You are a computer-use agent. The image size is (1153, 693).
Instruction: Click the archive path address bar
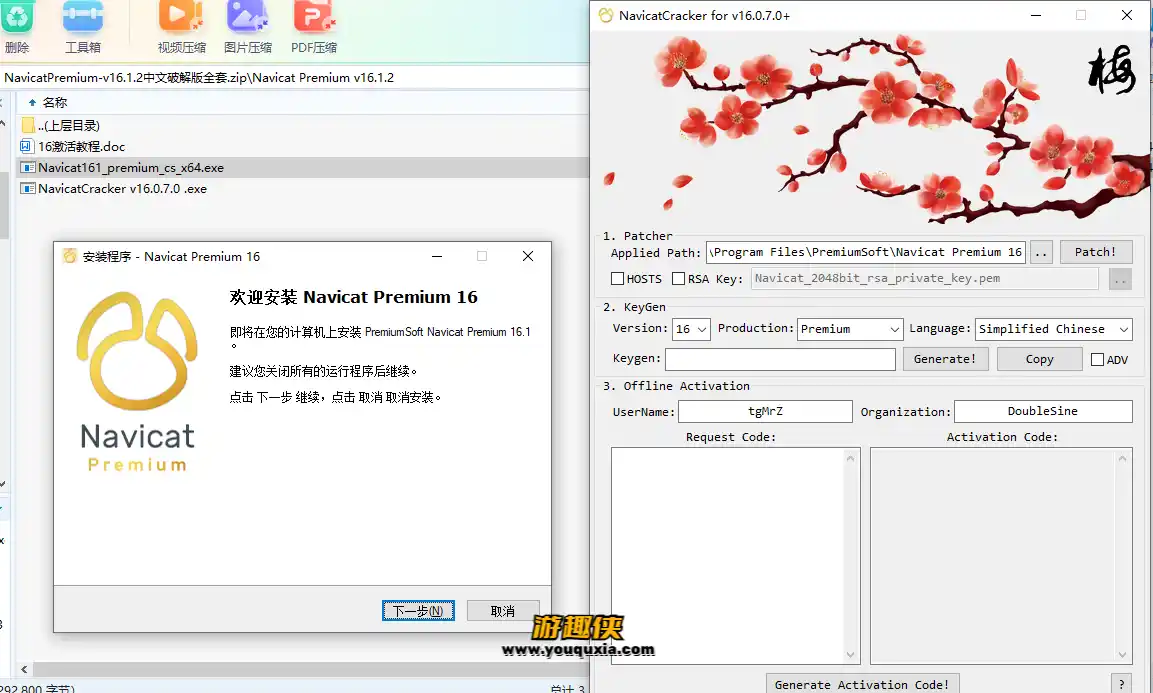[294, 77]
